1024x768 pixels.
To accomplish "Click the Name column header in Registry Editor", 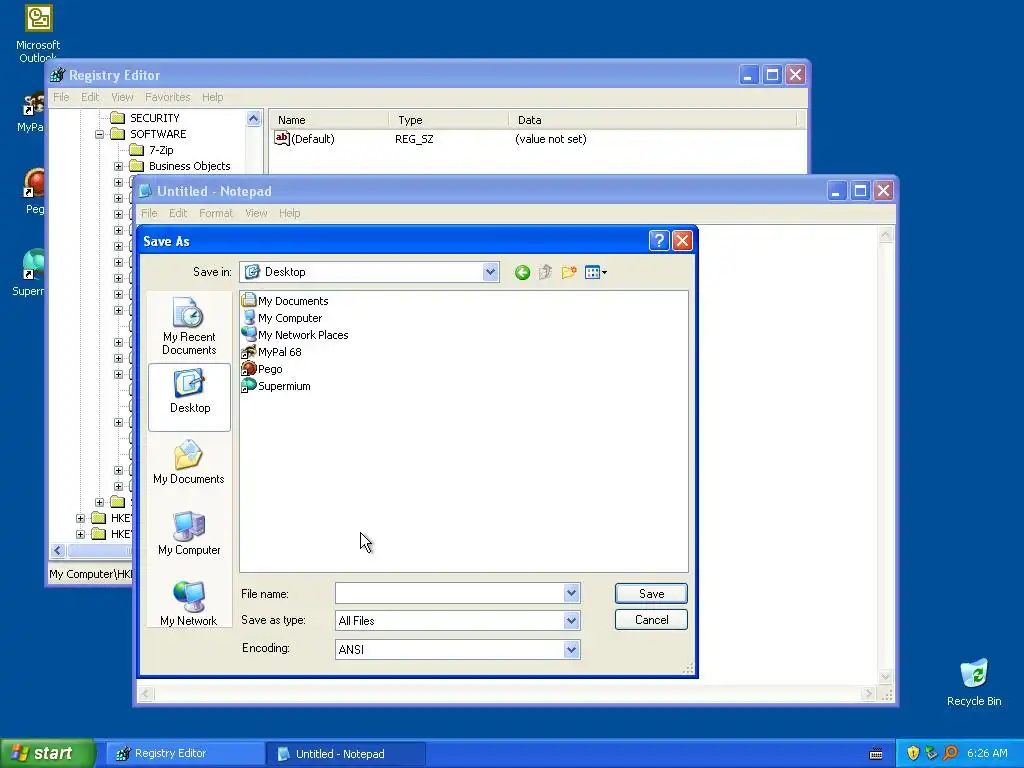I will click(328, 120).
